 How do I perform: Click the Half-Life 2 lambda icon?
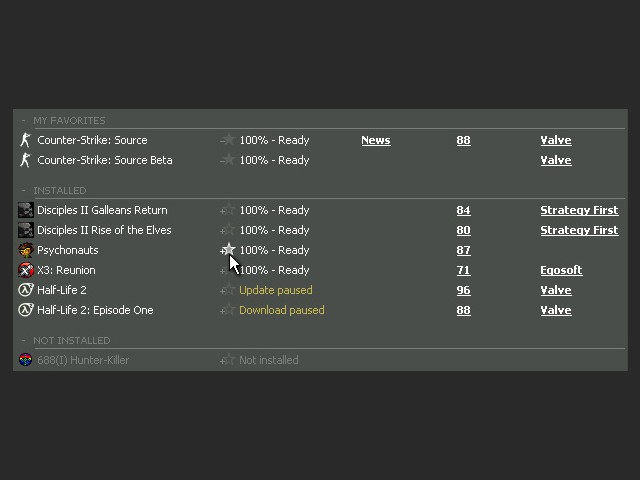(x=26, y=290)
